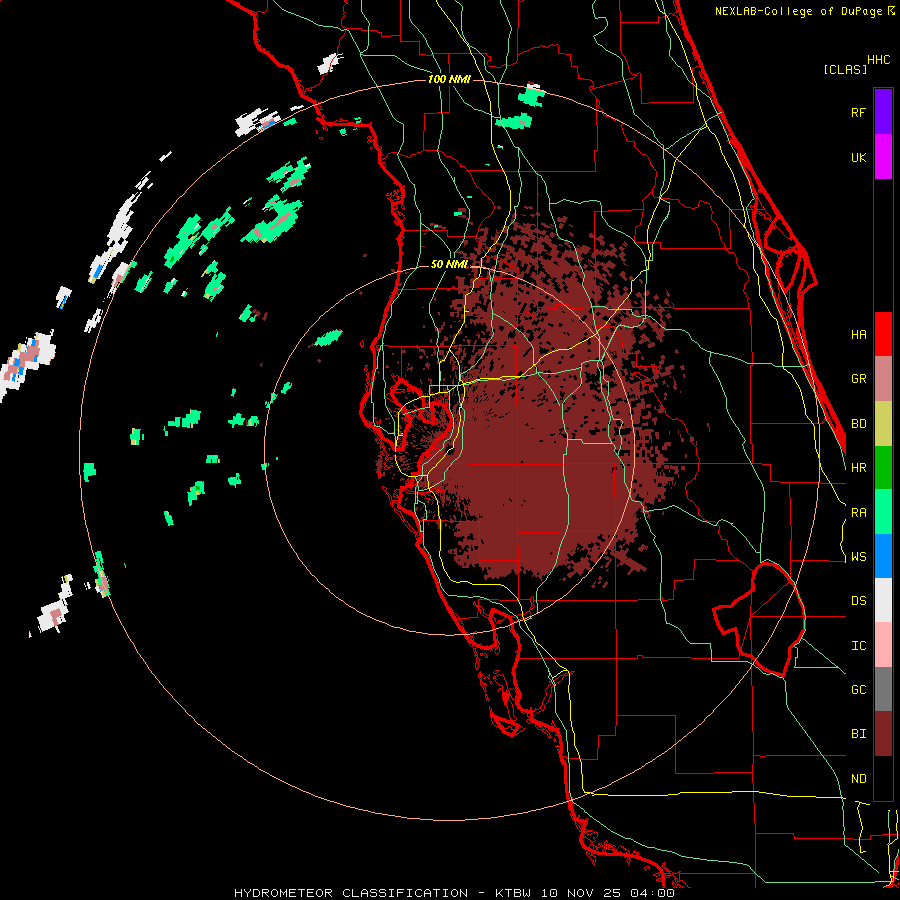The height and width of the screenshot is (900, 900).
Task: Select the BD yellow legend swatch
Action: [x=883, y=424]
